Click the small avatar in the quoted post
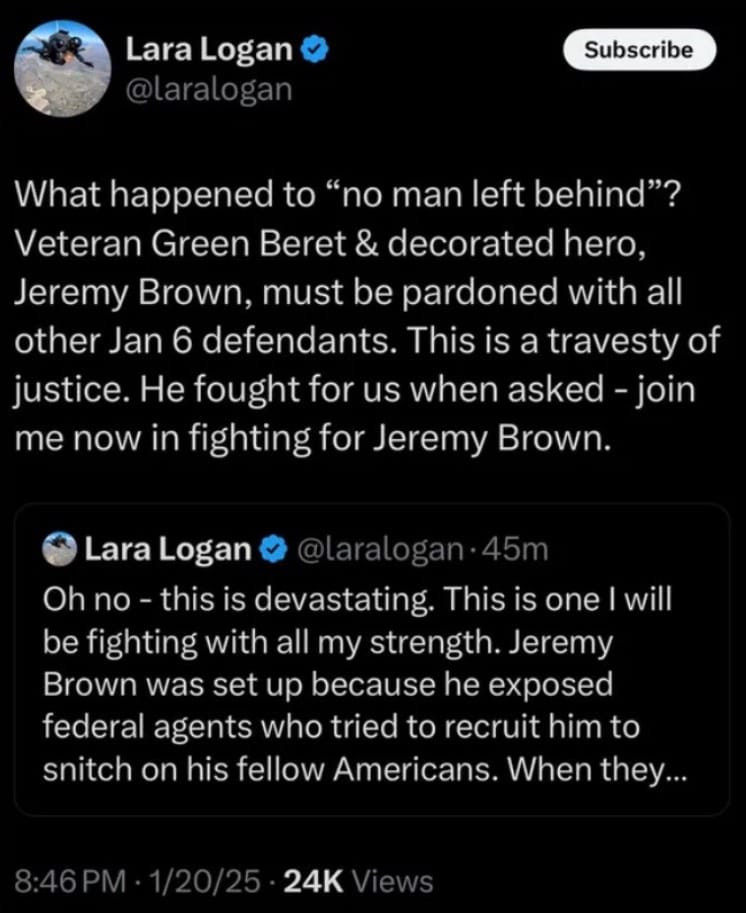Viewport: 746px width, 913px height. [62, 548]
